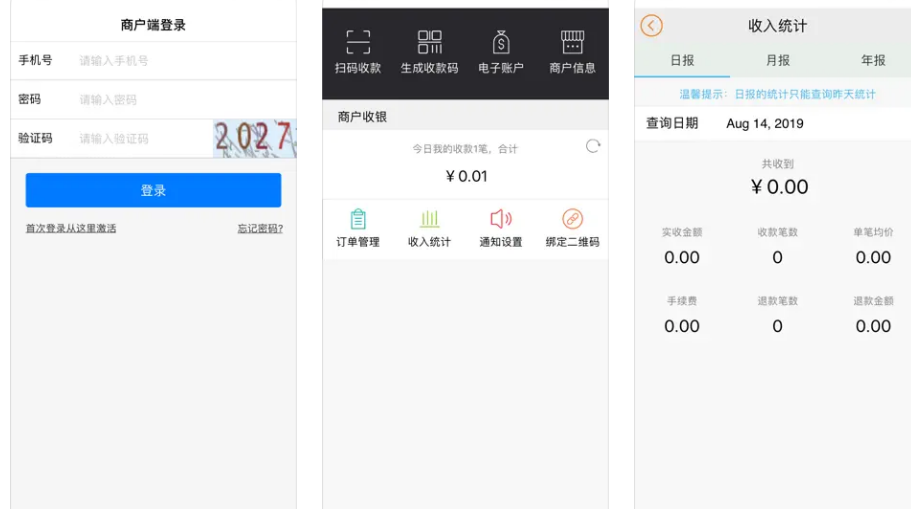Image resolution: width=911 pixels, height=509 pixels.
Task: Click the blue 登录 button
Action: (x=153, y=190)
